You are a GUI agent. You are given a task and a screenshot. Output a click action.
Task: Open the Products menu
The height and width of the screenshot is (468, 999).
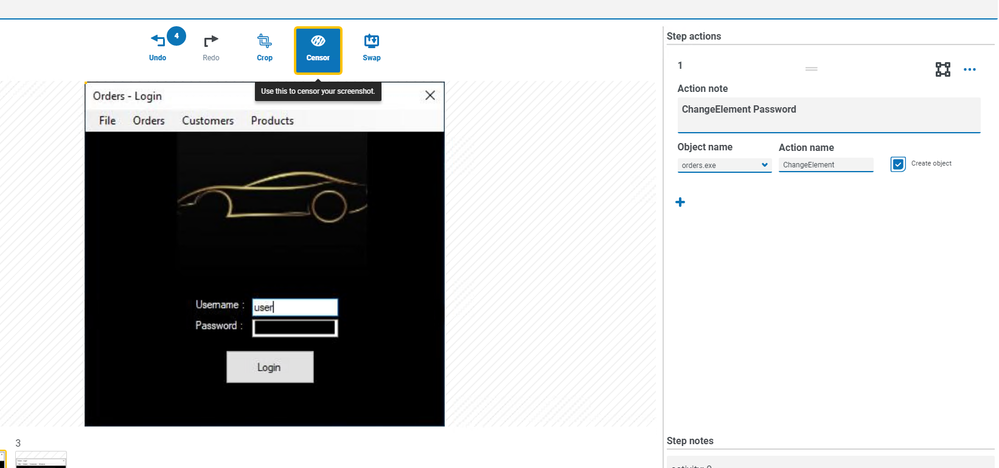pyautogui.click(x=272, y=121)
